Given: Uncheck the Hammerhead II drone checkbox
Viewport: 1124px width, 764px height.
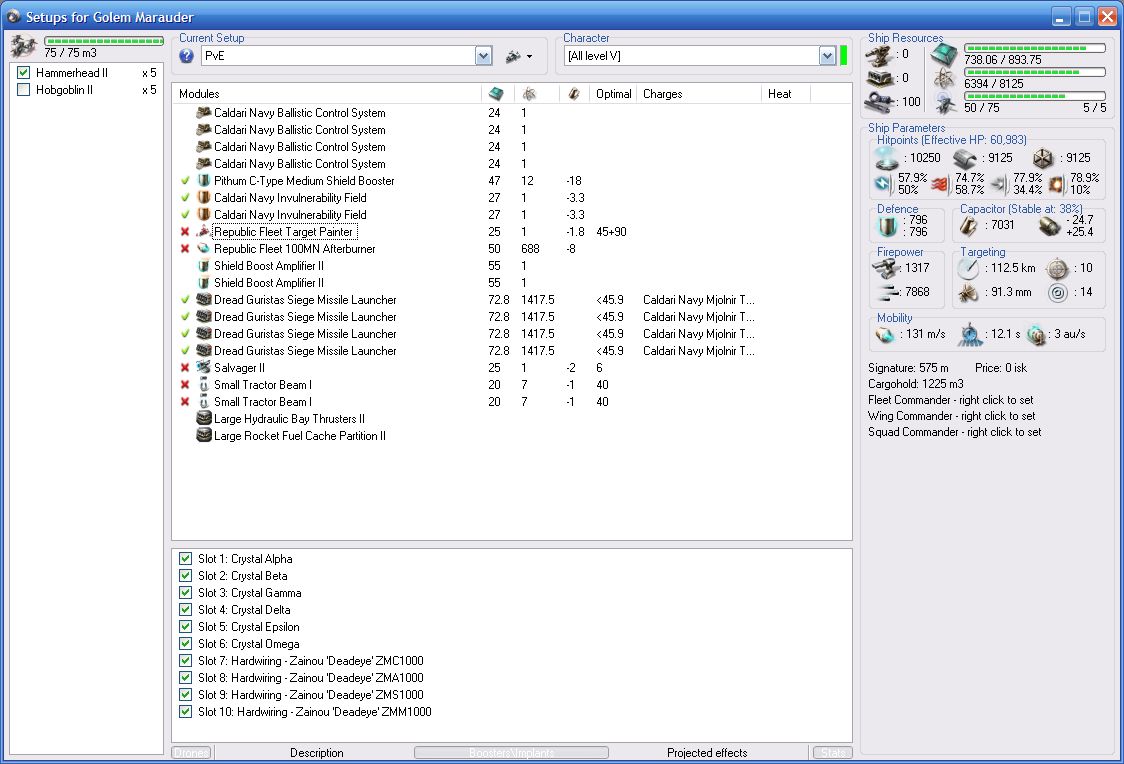Looking at the screenshot, I should [24, 72].
